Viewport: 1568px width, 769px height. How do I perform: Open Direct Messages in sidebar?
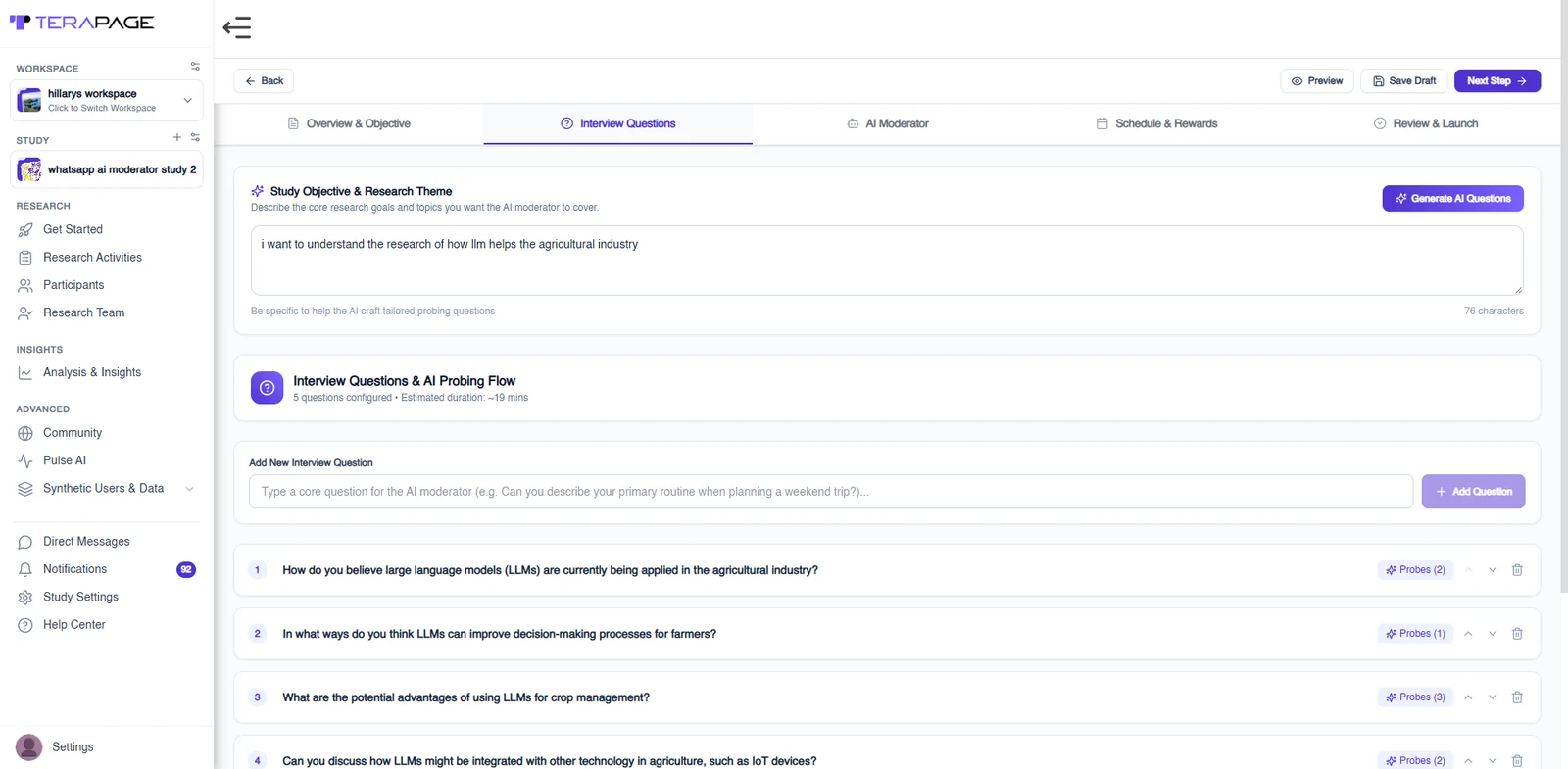pyautogui.click(x=86, y=542)
